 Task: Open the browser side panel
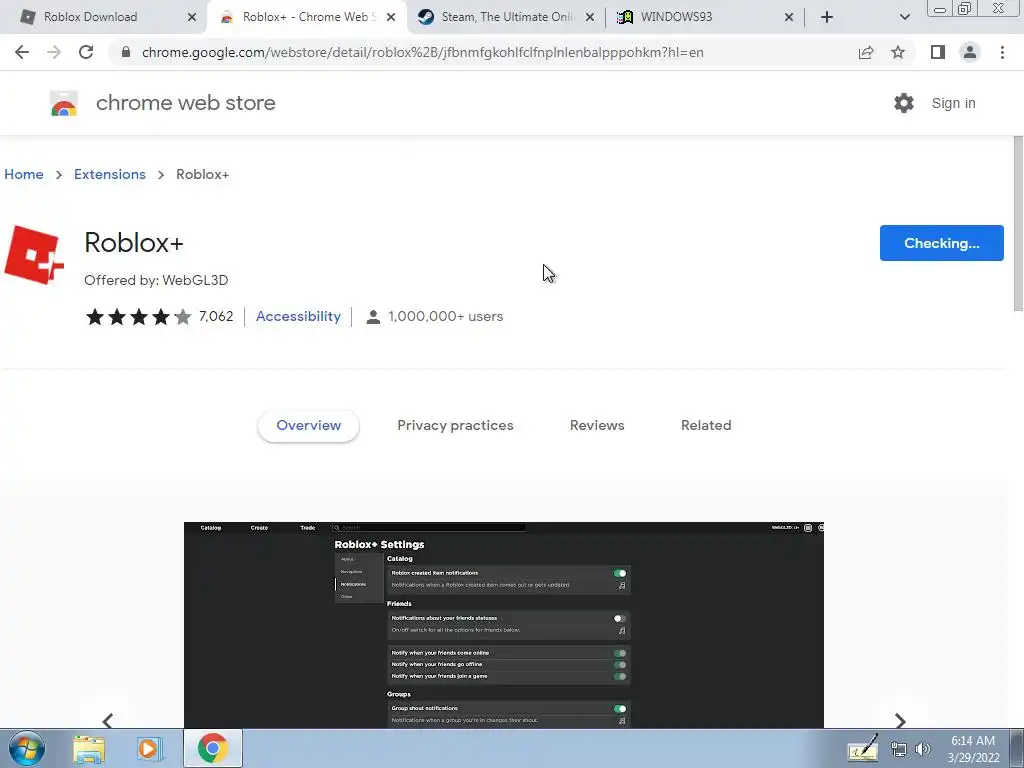click(x=938, y=52)
